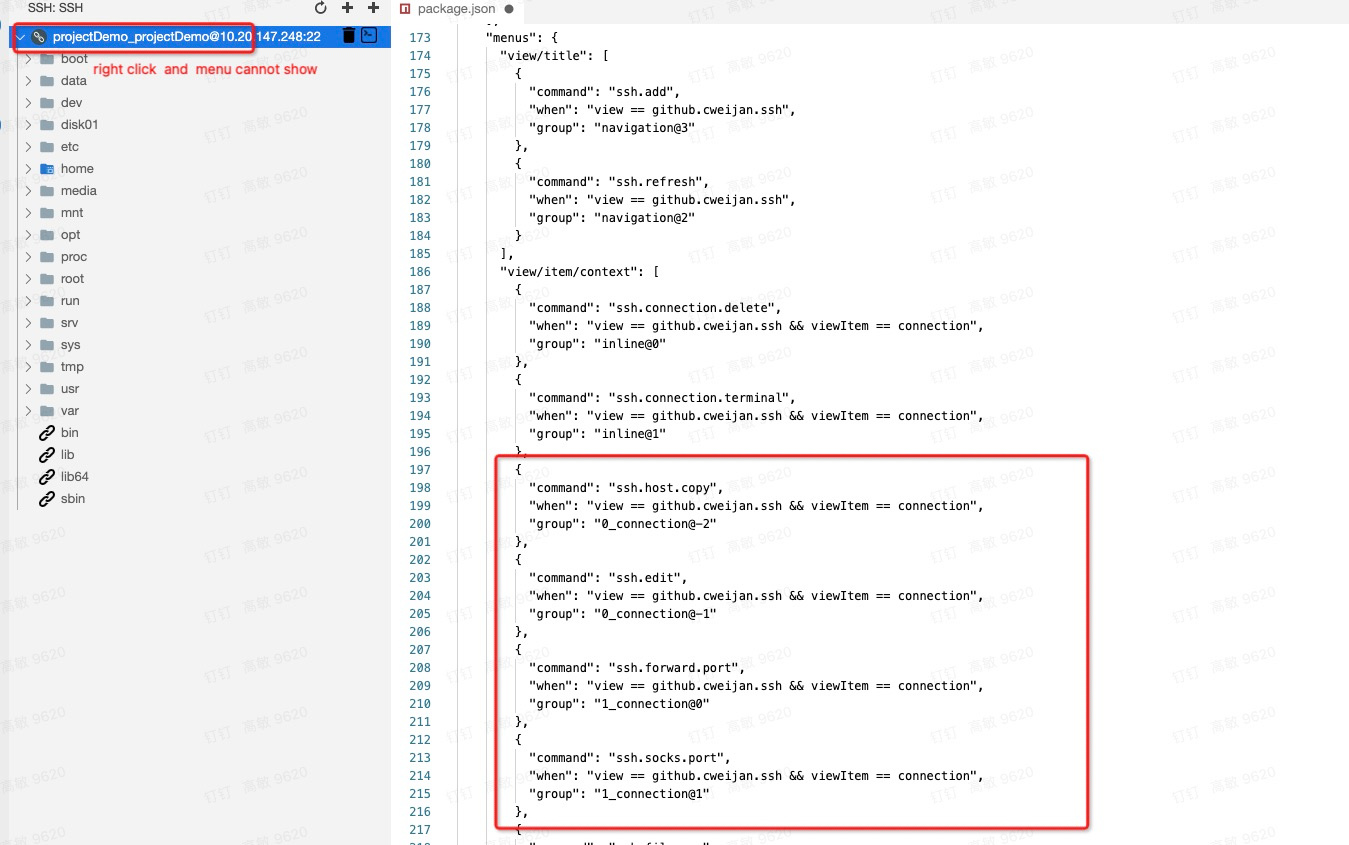Click the package.json tab file icon

coord(405,8)
